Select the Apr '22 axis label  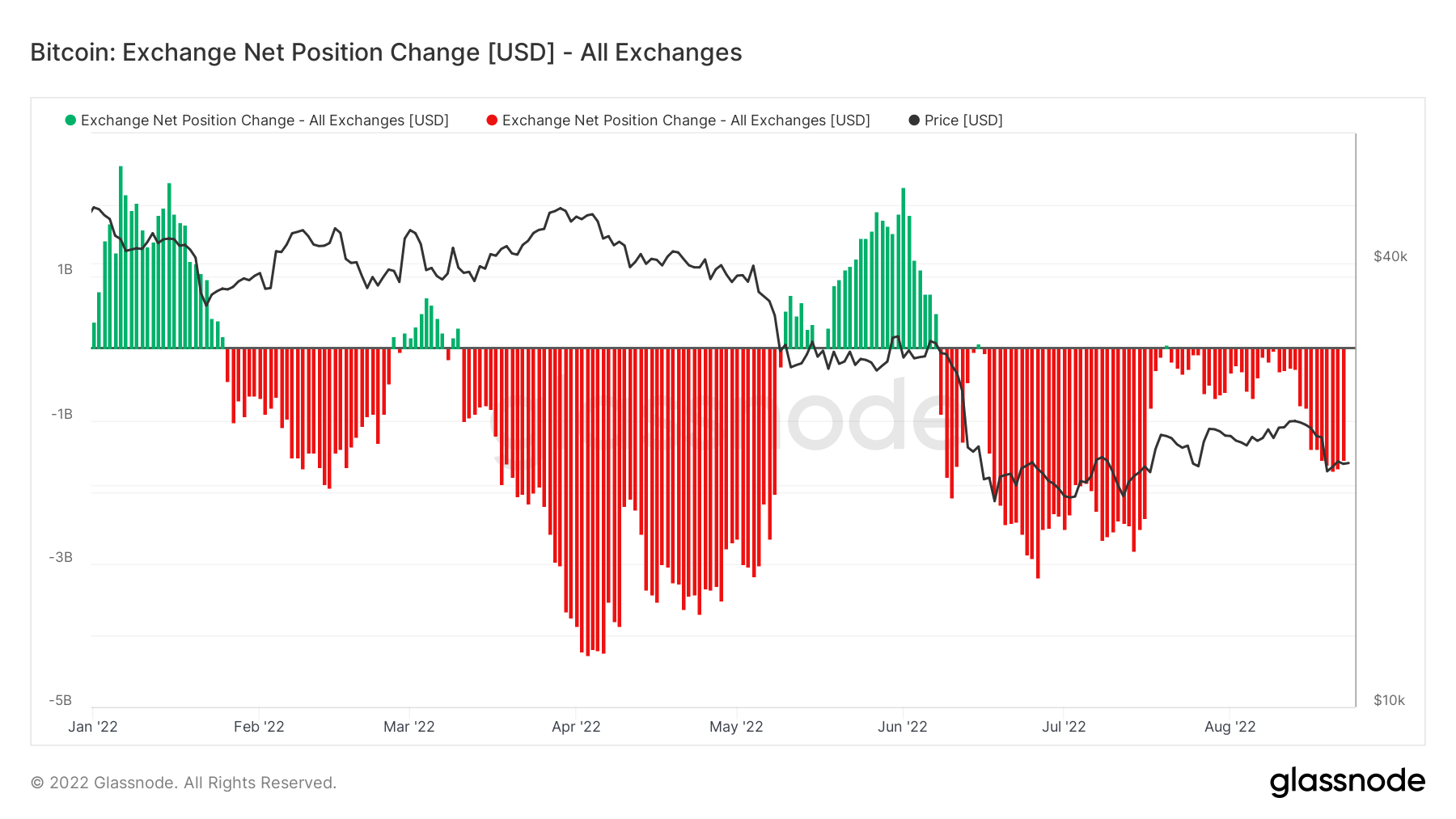coord(576,727)
